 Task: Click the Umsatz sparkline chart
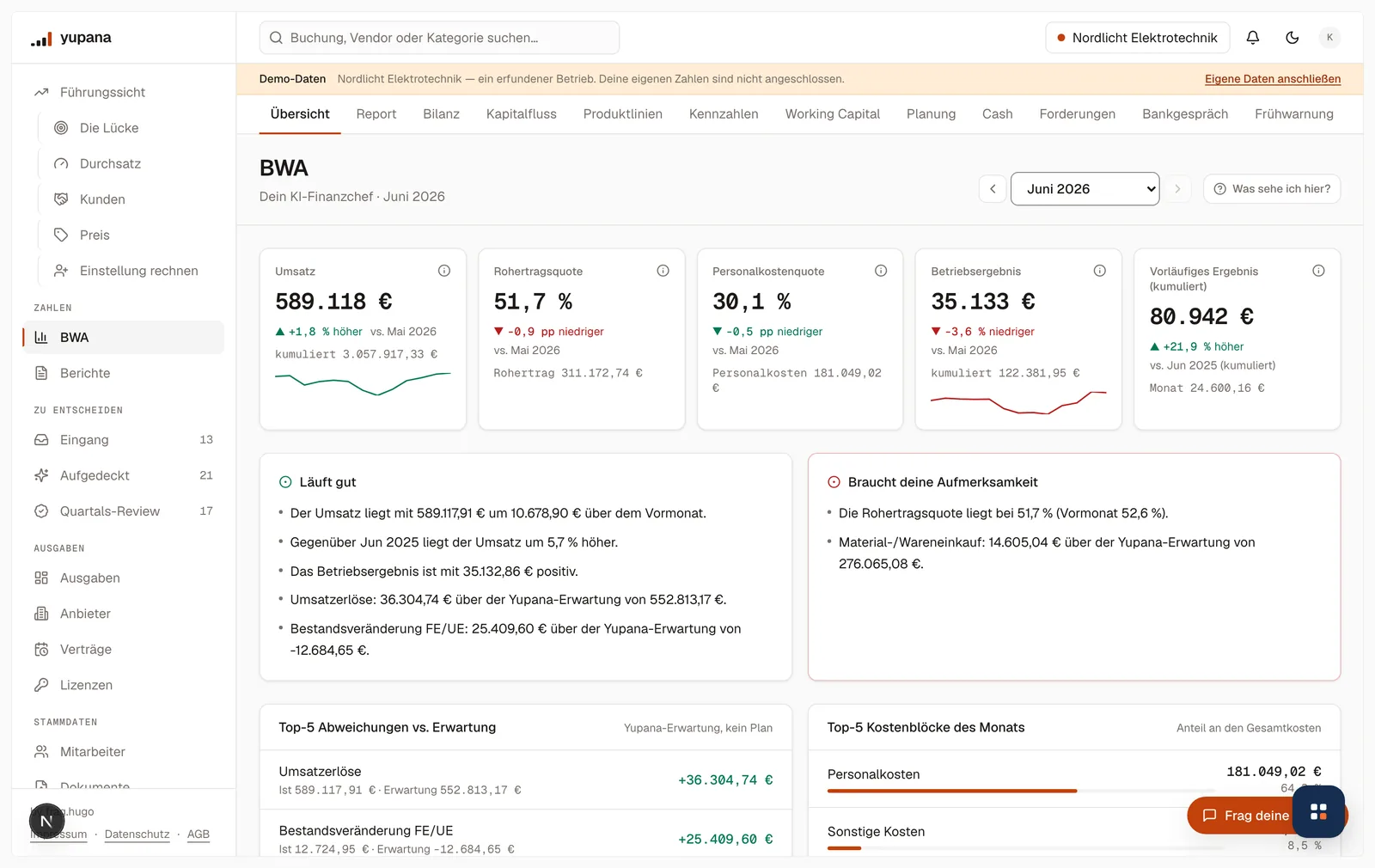tap(363, 383)
